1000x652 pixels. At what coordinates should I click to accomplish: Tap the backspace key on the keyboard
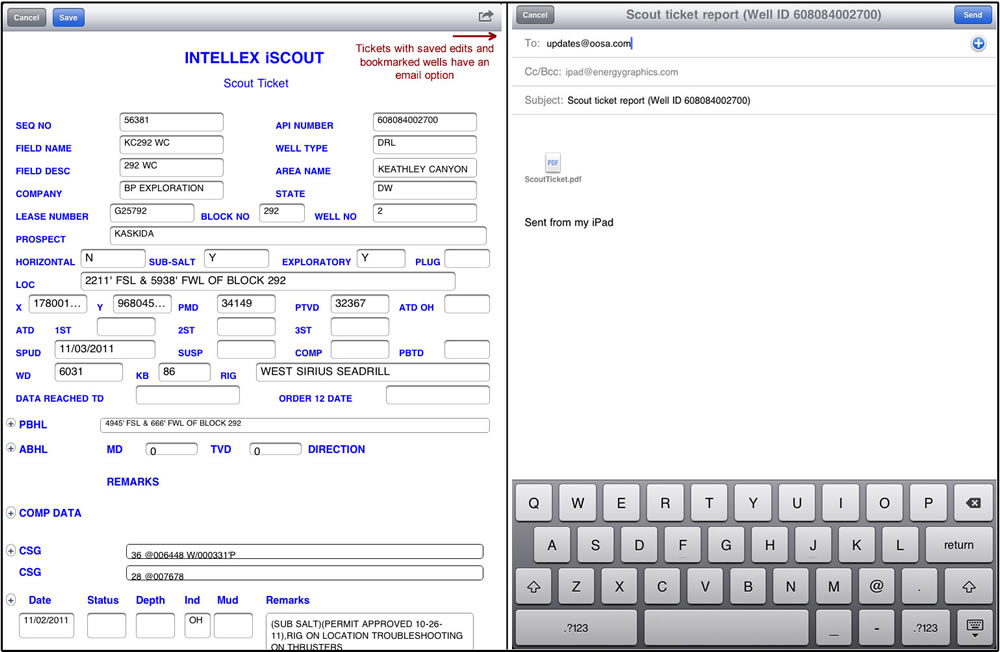[x=973, y=503]
